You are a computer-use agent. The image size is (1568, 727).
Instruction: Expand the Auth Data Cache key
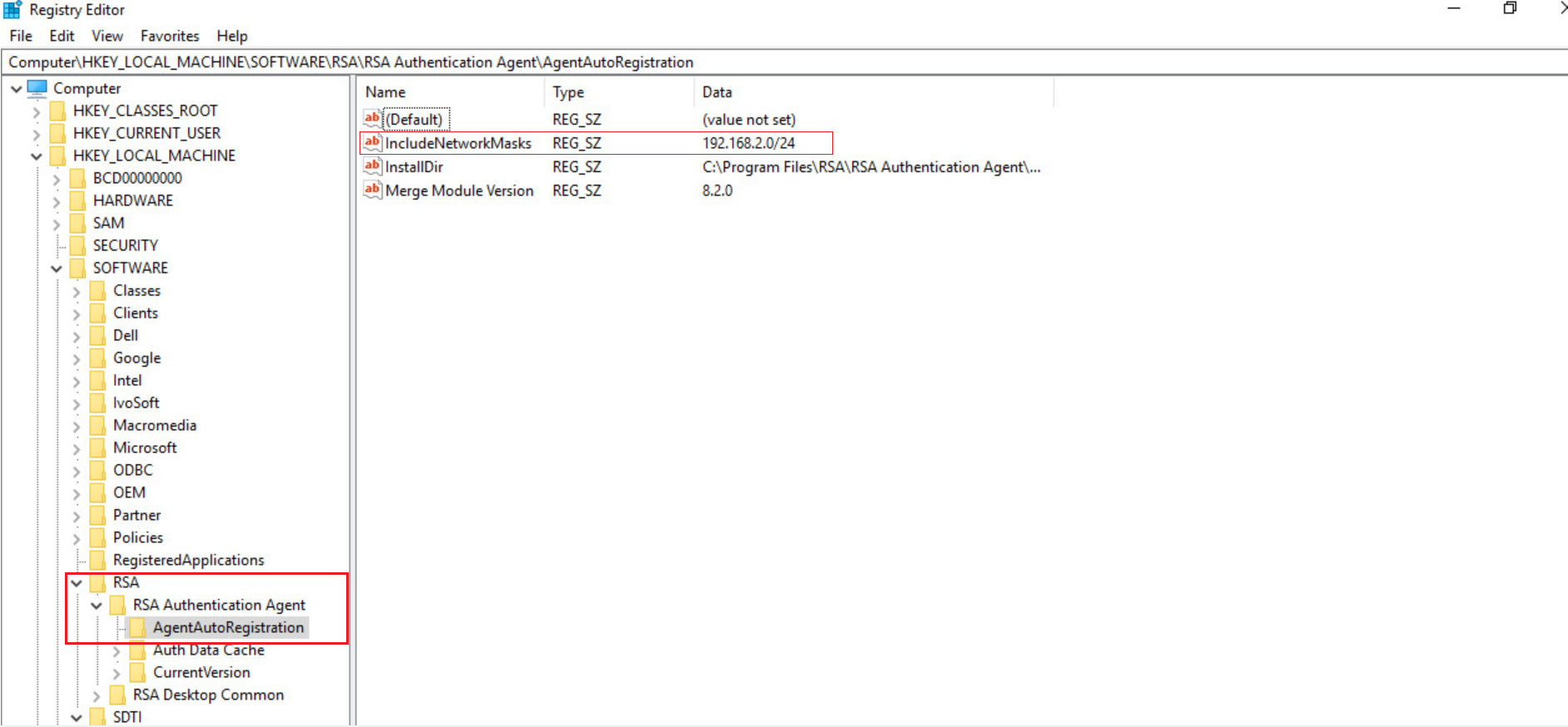[x=117, y=650]
